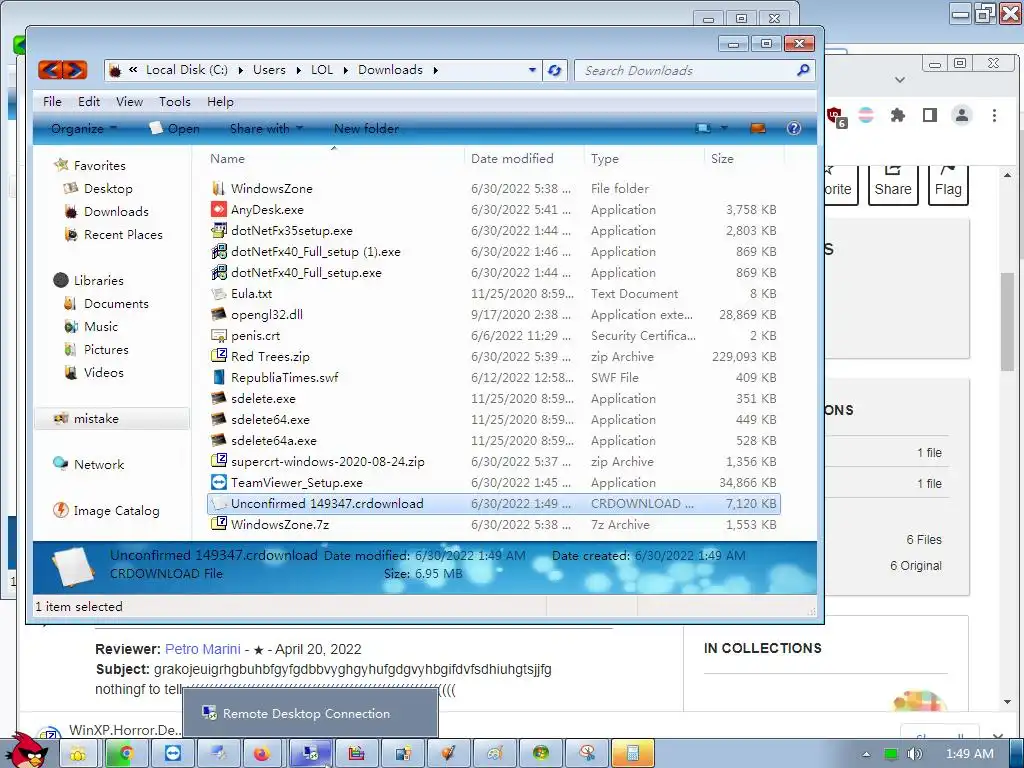
Task: Go forward with the right navigation arrow
Action: (x=75, y=70)
